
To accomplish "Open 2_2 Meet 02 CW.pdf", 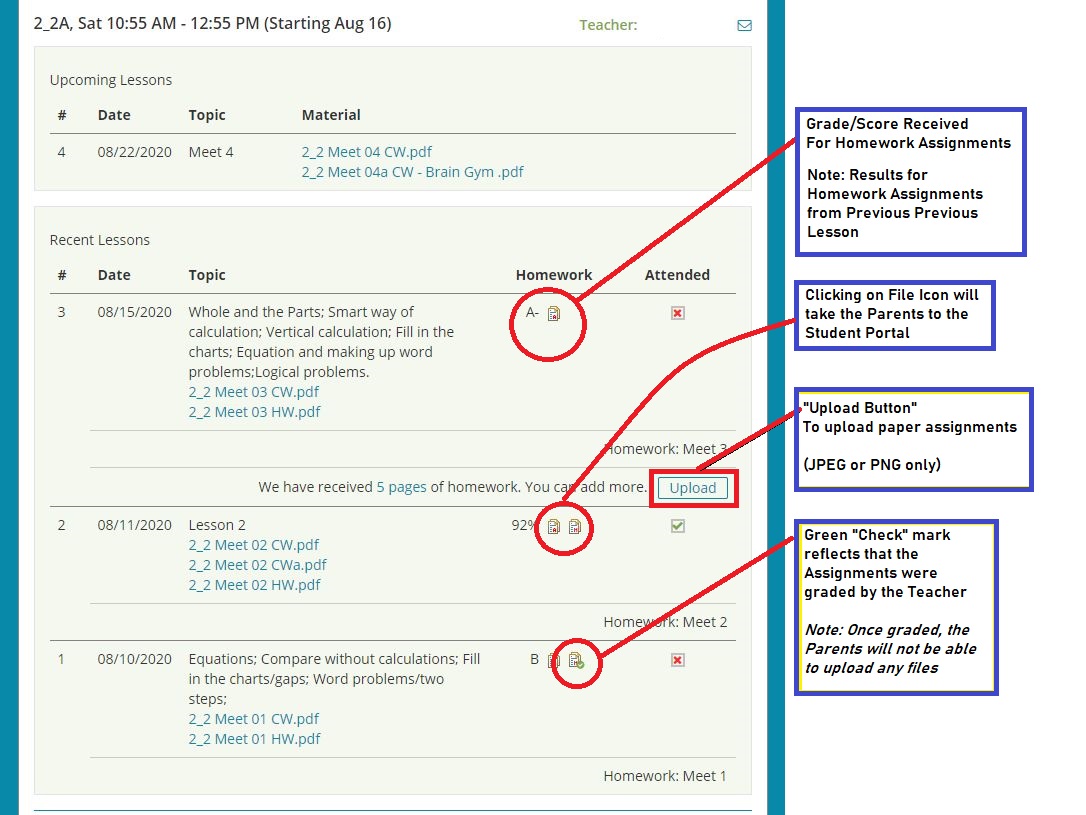I will click(253, 545).
